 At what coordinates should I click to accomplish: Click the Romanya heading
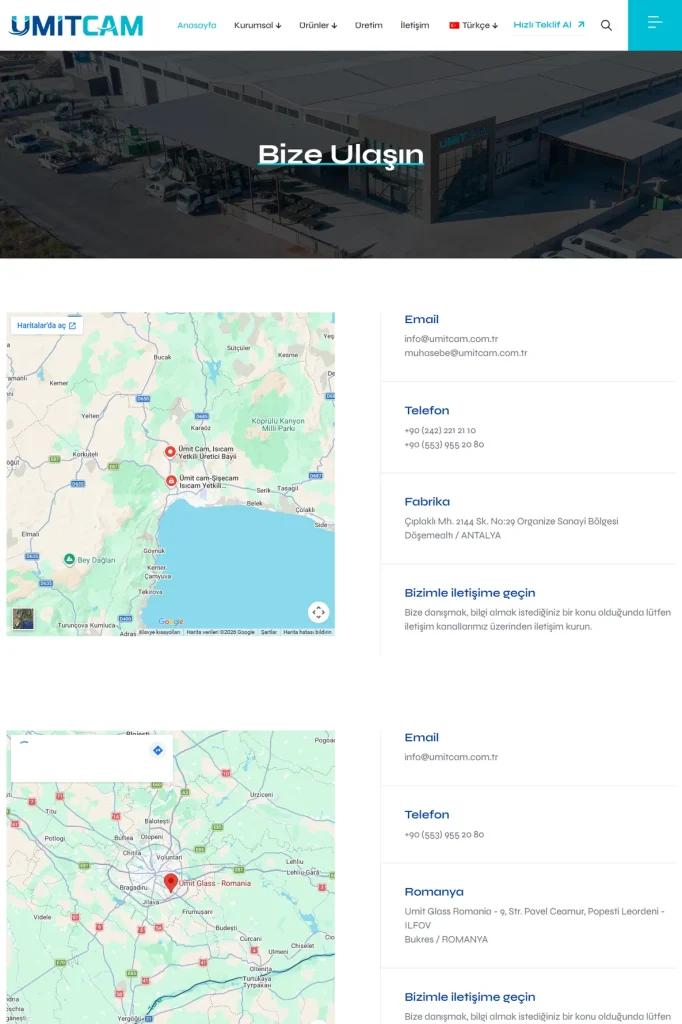[434, 891]
